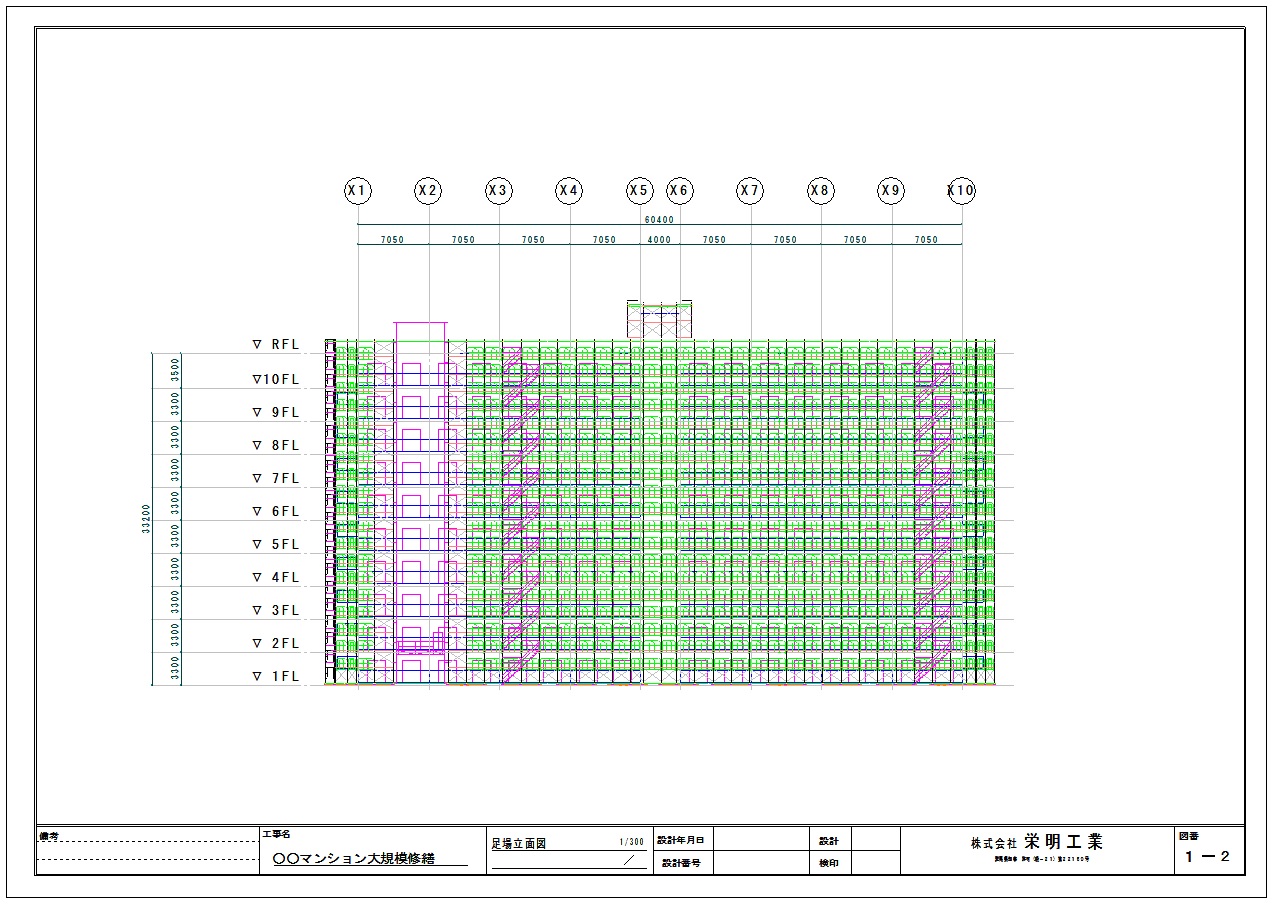This screenshot has height=905, width=1275.
Task: Select the rooftop penthouse scaffold structure
Action: [x=659, y=318]
